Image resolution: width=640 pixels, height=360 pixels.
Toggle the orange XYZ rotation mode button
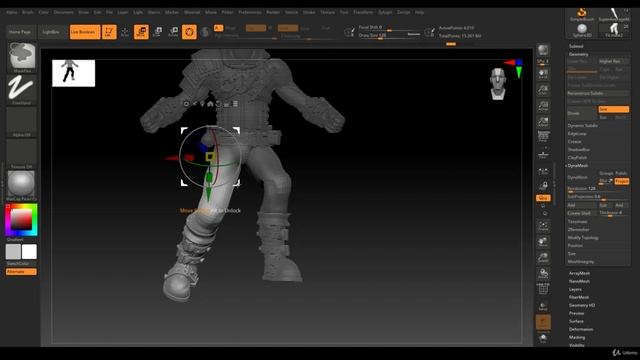click(543, 198)
